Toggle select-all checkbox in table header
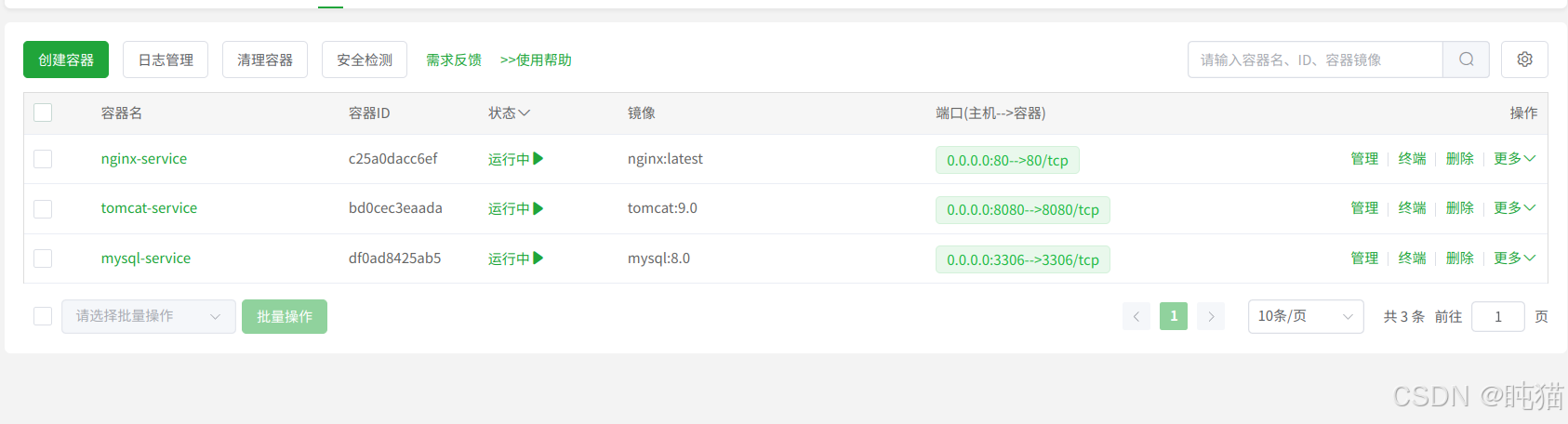 click(43, 113)
